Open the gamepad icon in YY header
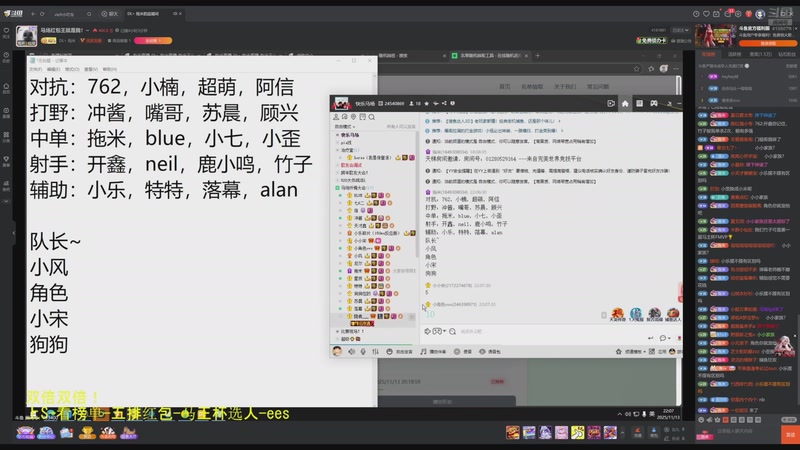This screenshot has height=450, width=800. [x=654, y=104]
